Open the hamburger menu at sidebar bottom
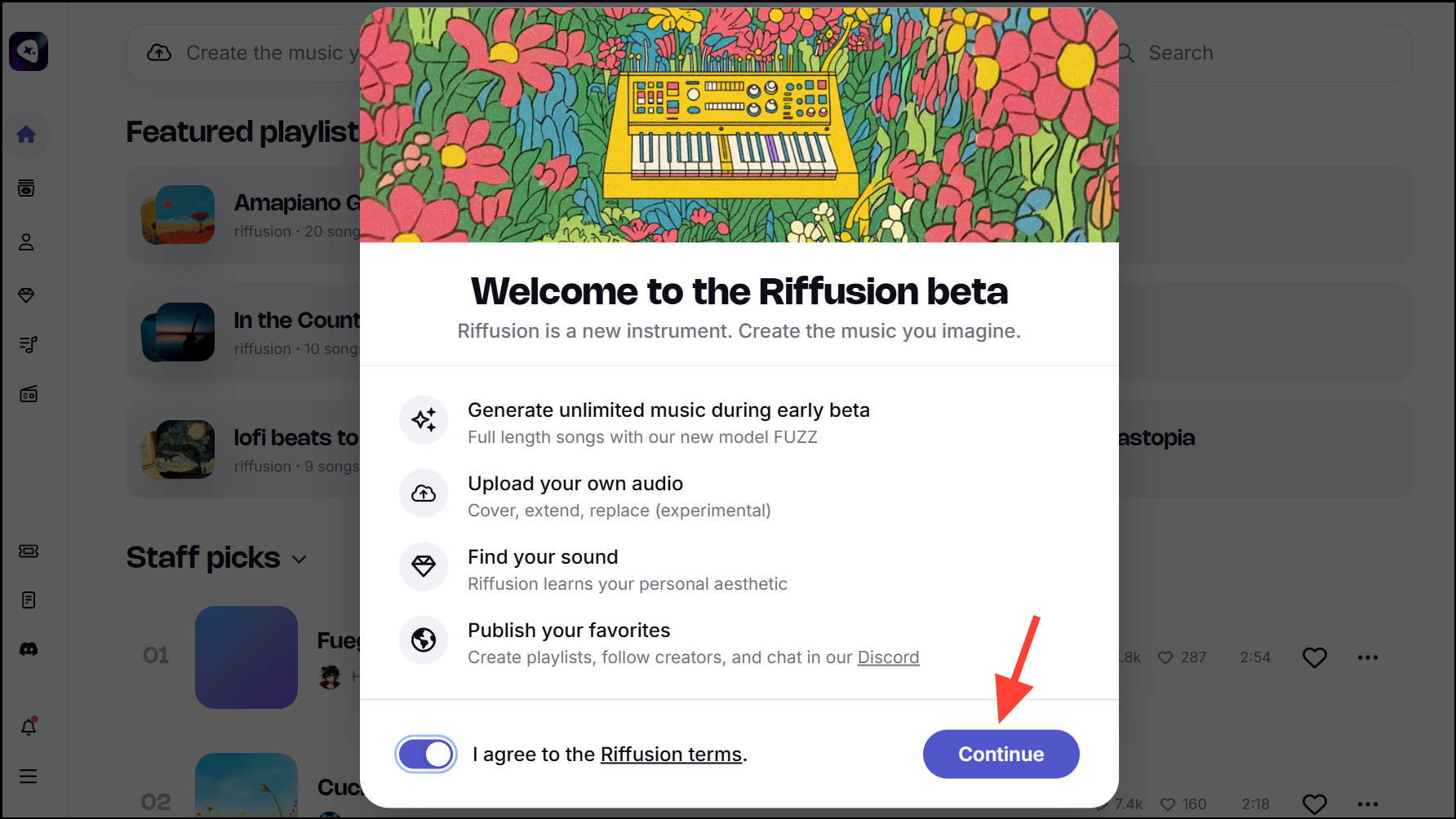This screenshot has height=819, width=1456. coord(29,776)
